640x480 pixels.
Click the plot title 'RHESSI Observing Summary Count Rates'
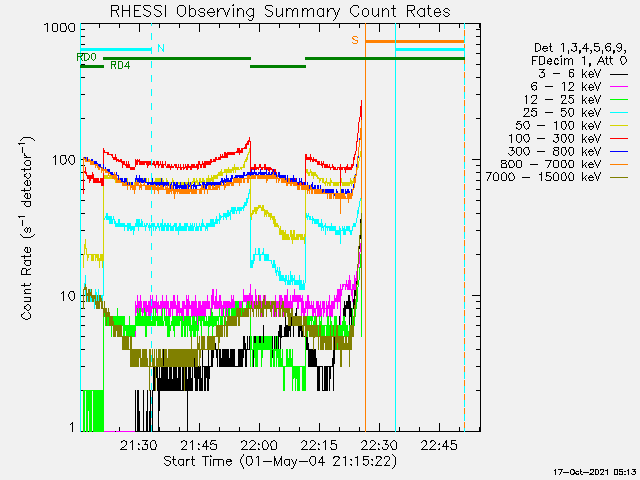click(280, 11)
